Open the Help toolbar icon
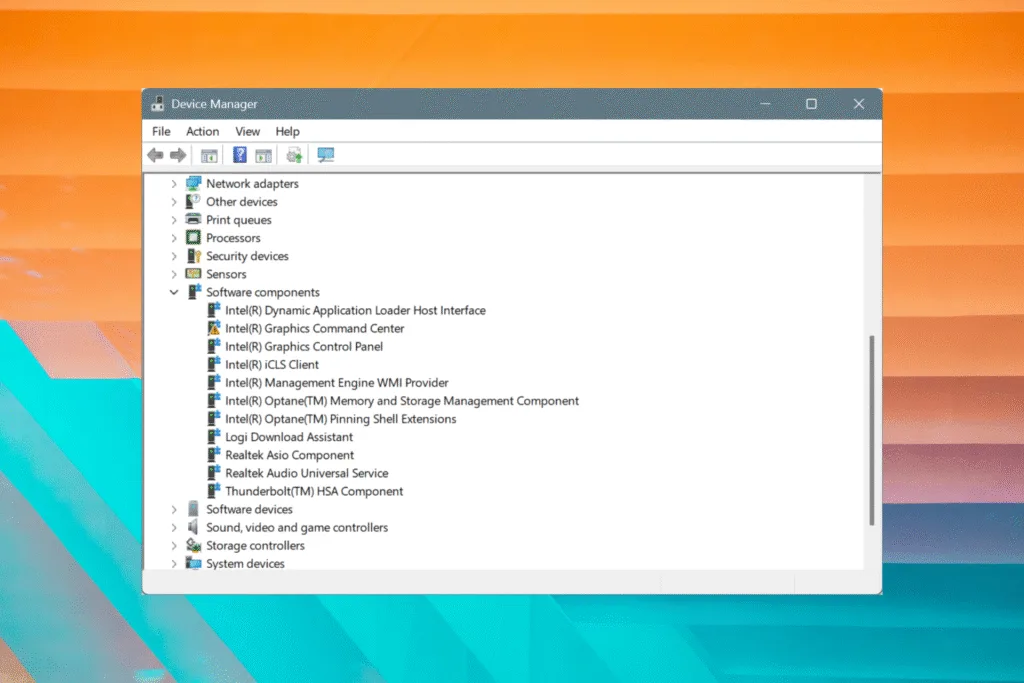Screen dimensions: 1024x683 pyautogui.click(x=240, y=155)
